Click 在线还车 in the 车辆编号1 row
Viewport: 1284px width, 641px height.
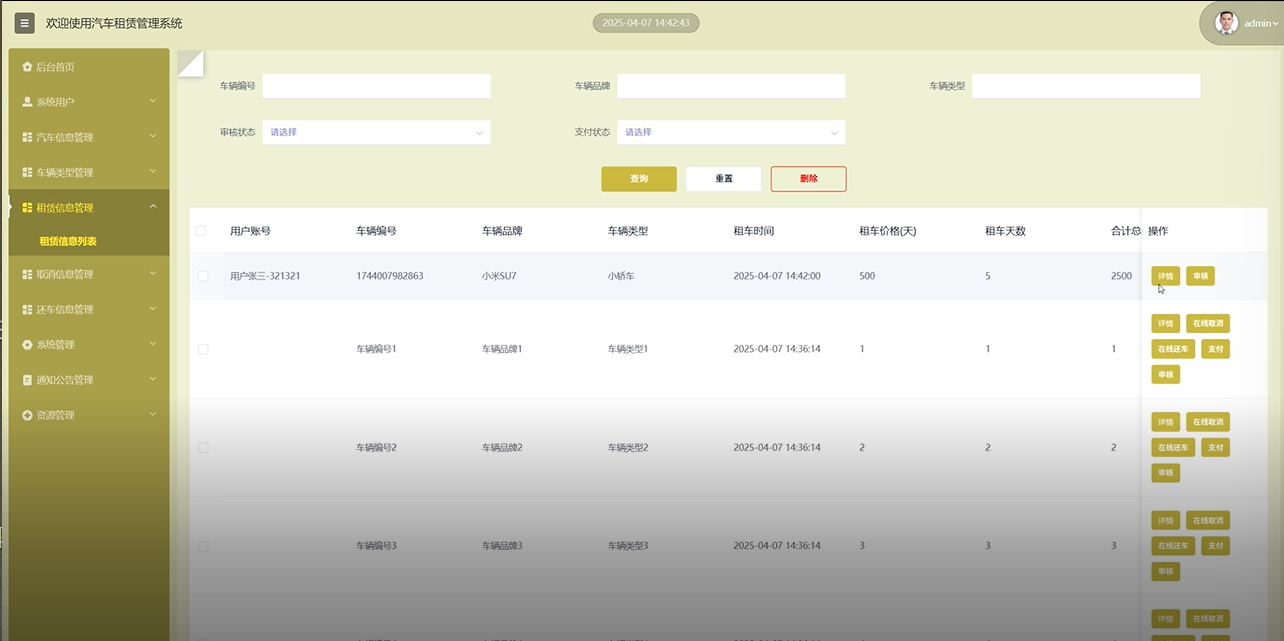pyautogui.click(x=1173, y=349)
